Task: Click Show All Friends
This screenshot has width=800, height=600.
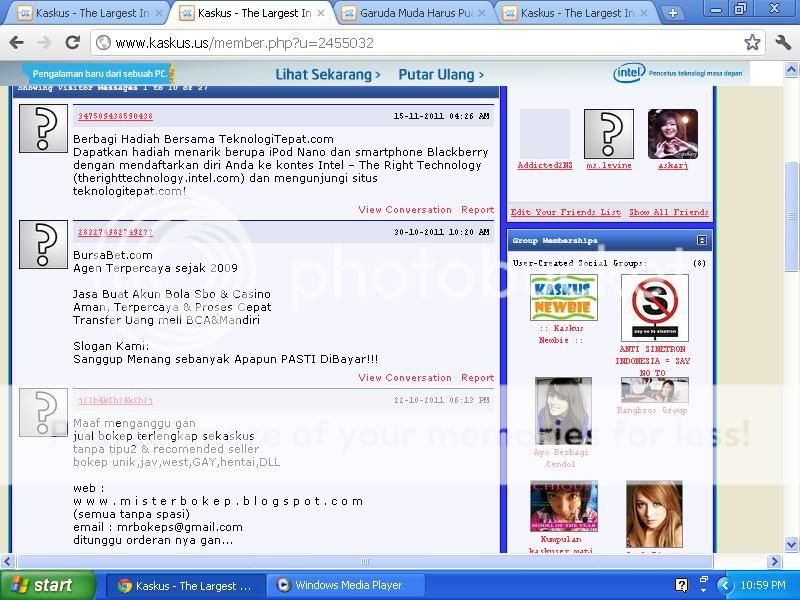Action: tap(668, 212)
